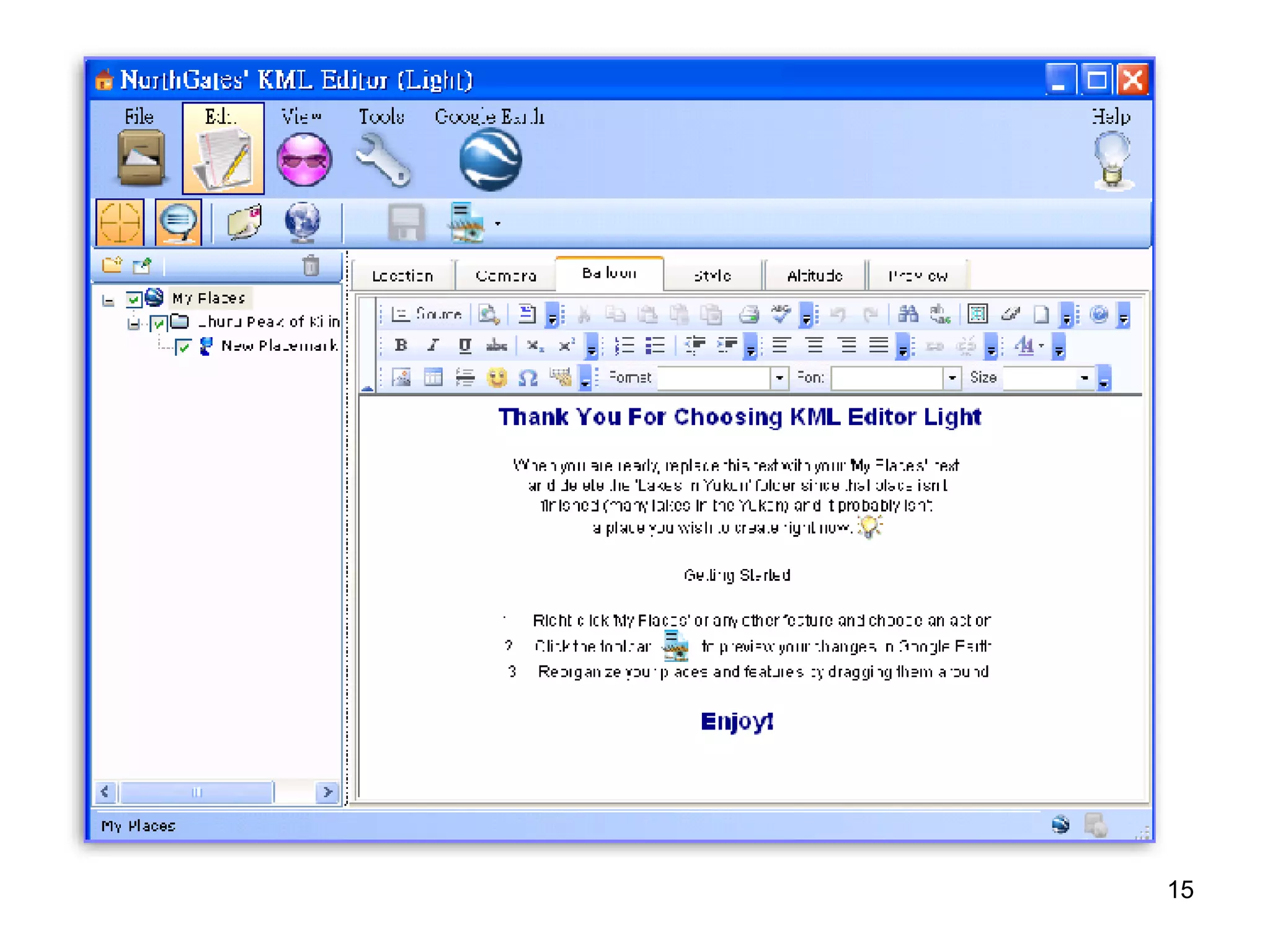
Task: Click the Italic formatting icon
Action: tap(433, 345)
